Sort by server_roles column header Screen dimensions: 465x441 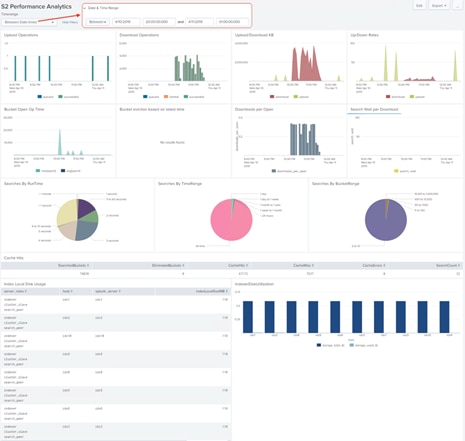(15, 291)
